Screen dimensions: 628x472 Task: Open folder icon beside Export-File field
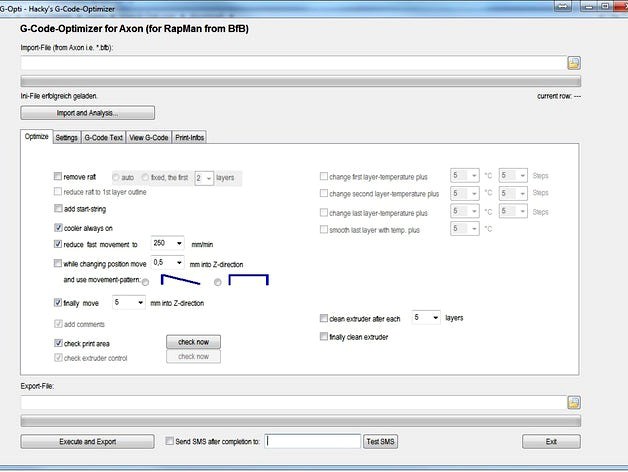pyautogui.click(x=574, y=402)
